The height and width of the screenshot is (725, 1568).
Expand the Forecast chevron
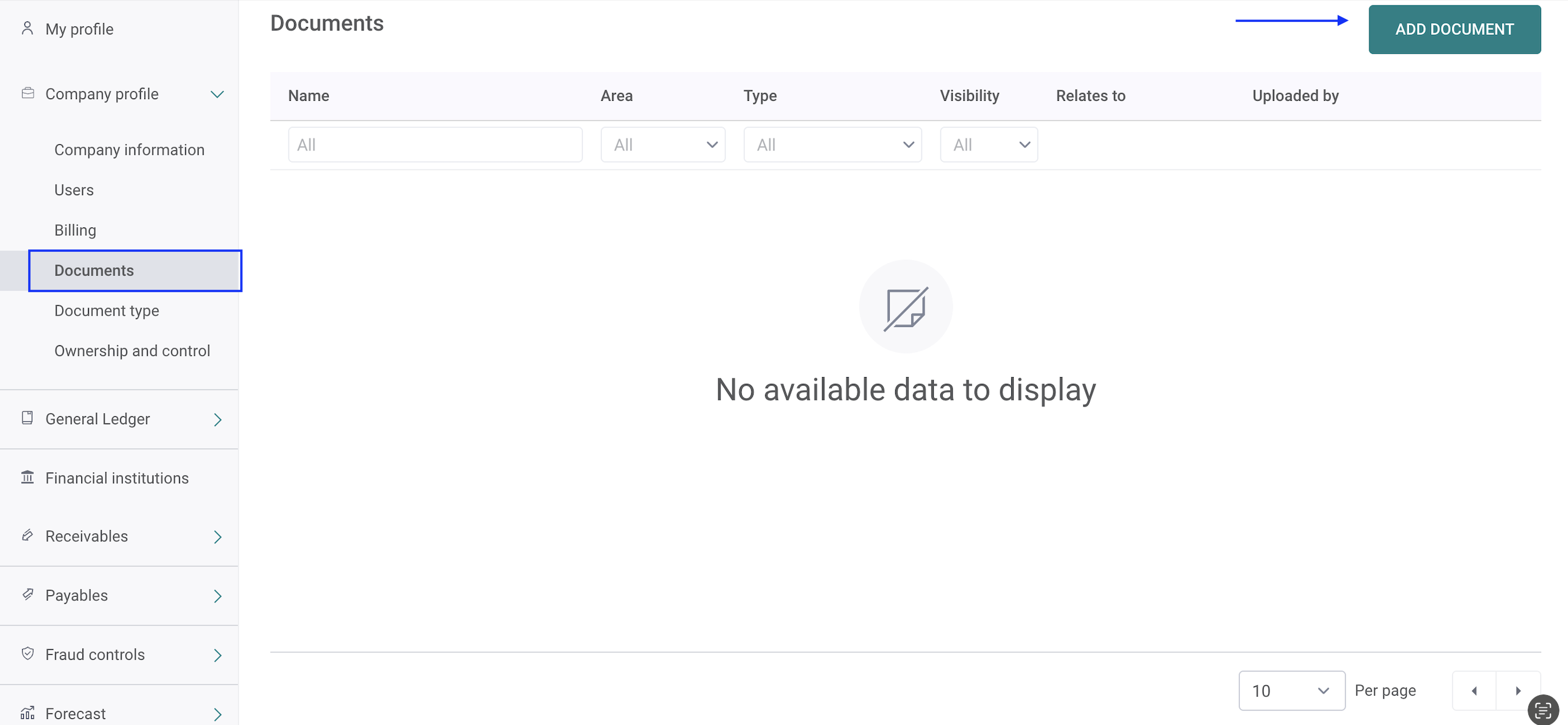(x=218, y=714)
